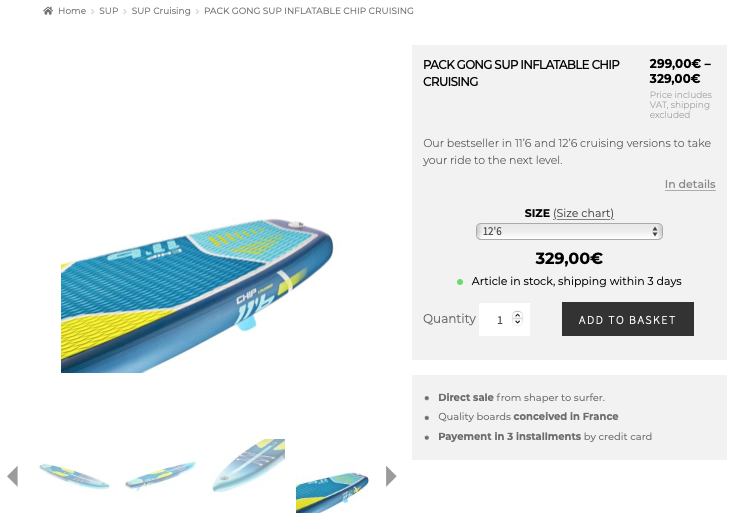Follow the In details link
The width and height of the screenshot is (745, 513).
[690, 184]
